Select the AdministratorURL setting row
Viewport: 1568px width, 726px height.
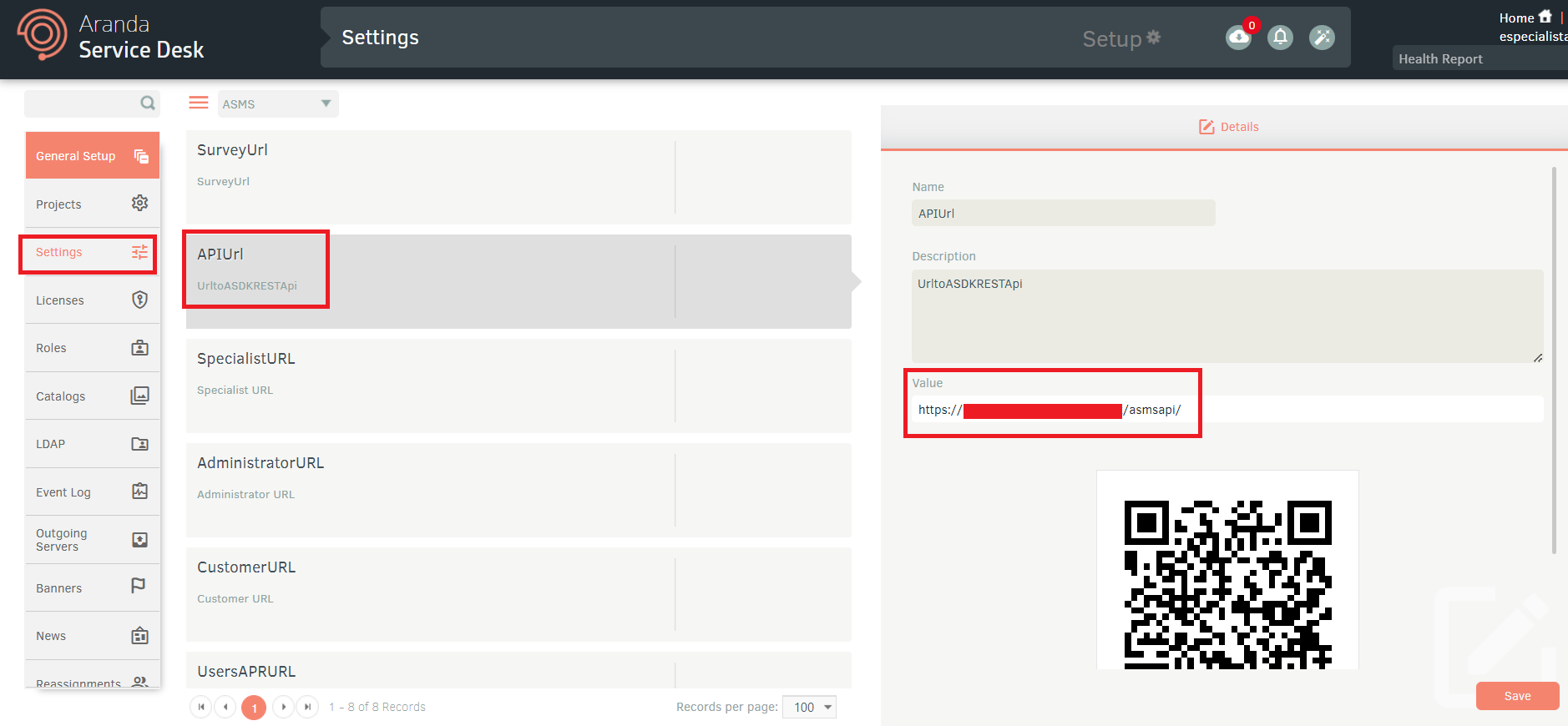(518, 490)
